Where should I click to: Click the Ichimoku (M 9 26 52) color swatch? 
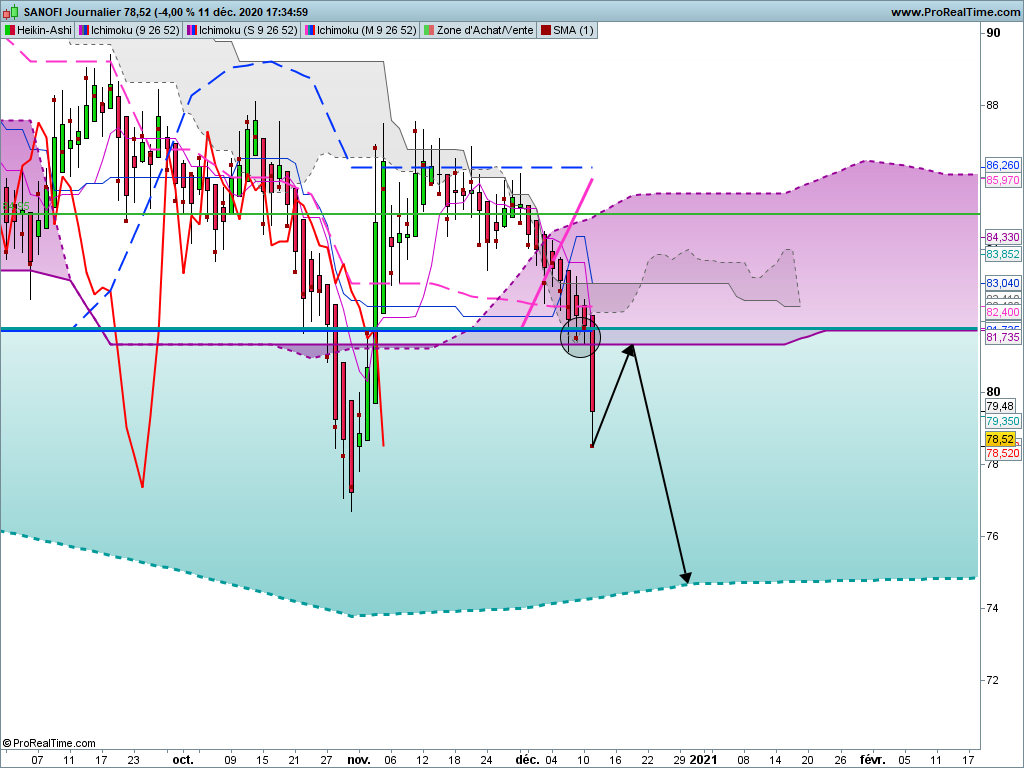310,30
